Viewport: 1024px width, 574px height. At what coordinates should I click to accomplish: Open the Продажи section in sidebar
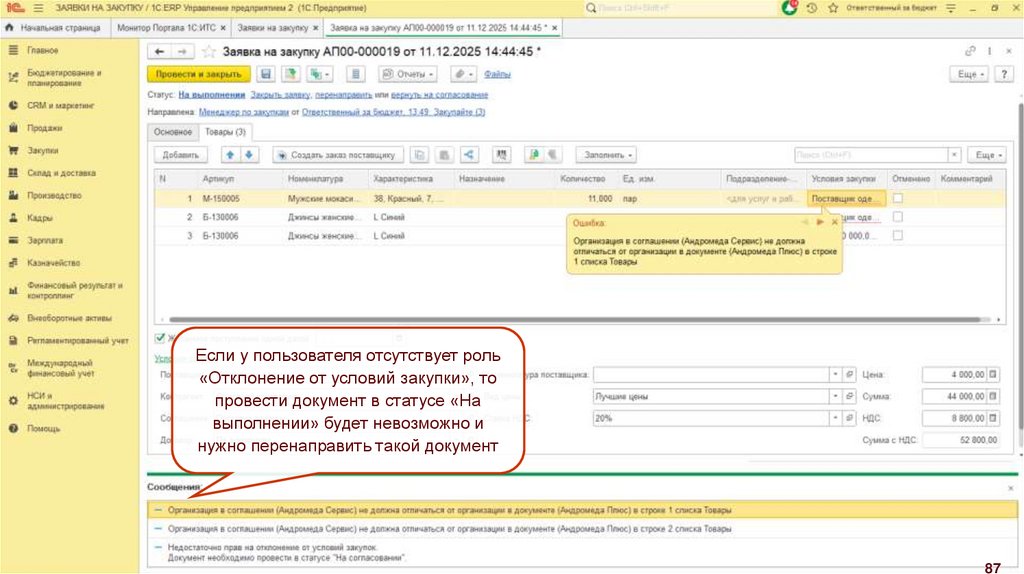pyautogui.click(x=44, y=128)
